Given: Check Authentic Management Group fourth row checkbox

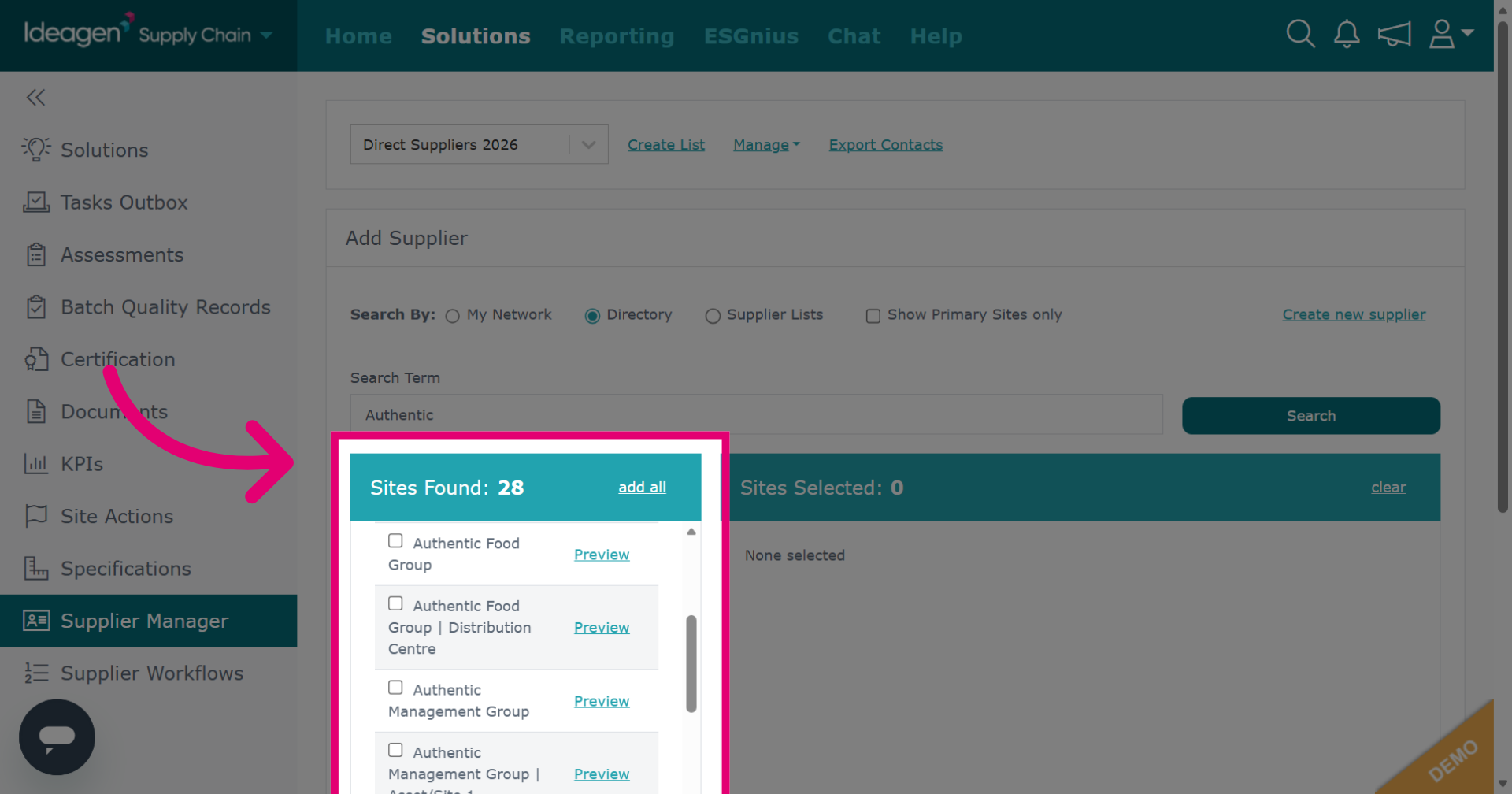Looking at the screenshot, I should [395, 750].
